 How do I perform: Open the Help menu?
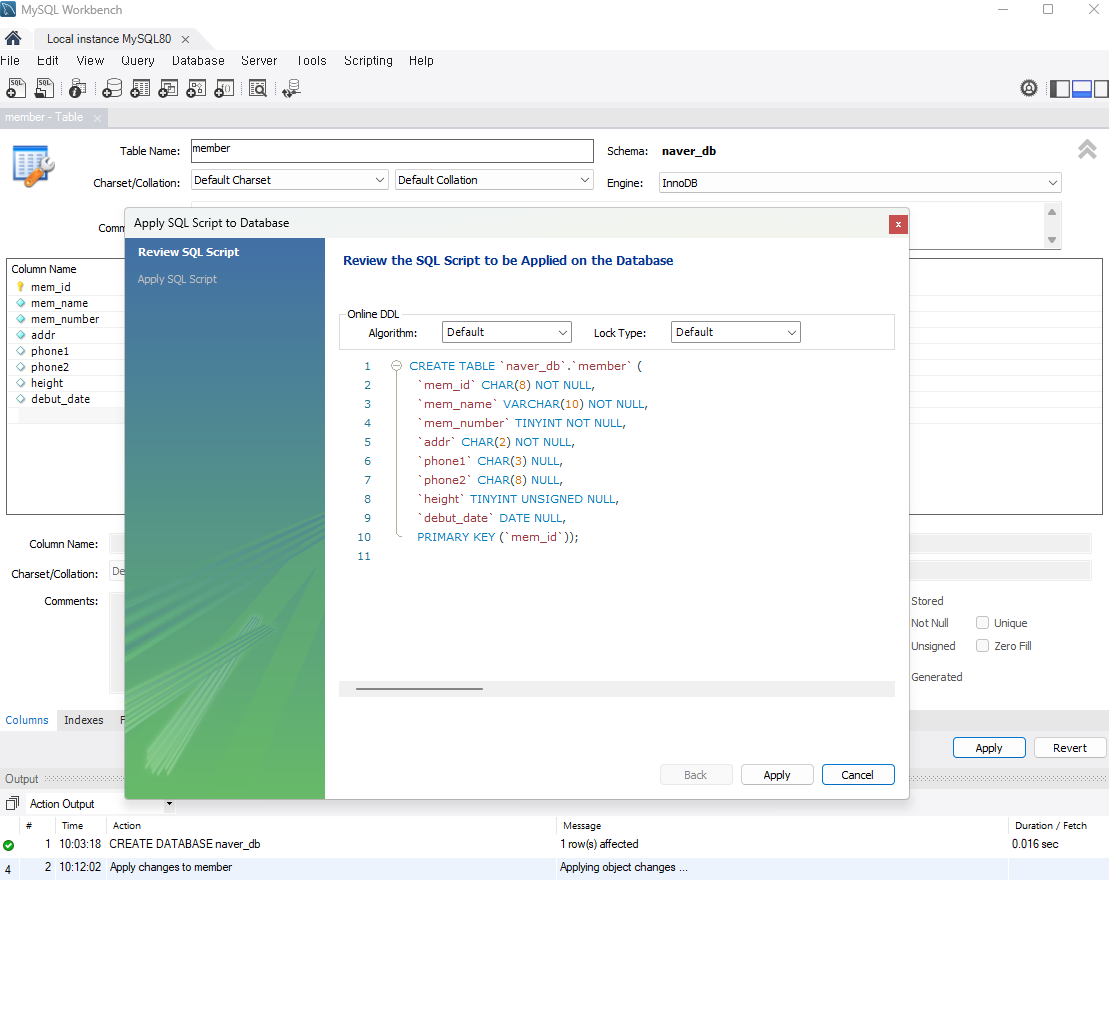pos(421,61)
